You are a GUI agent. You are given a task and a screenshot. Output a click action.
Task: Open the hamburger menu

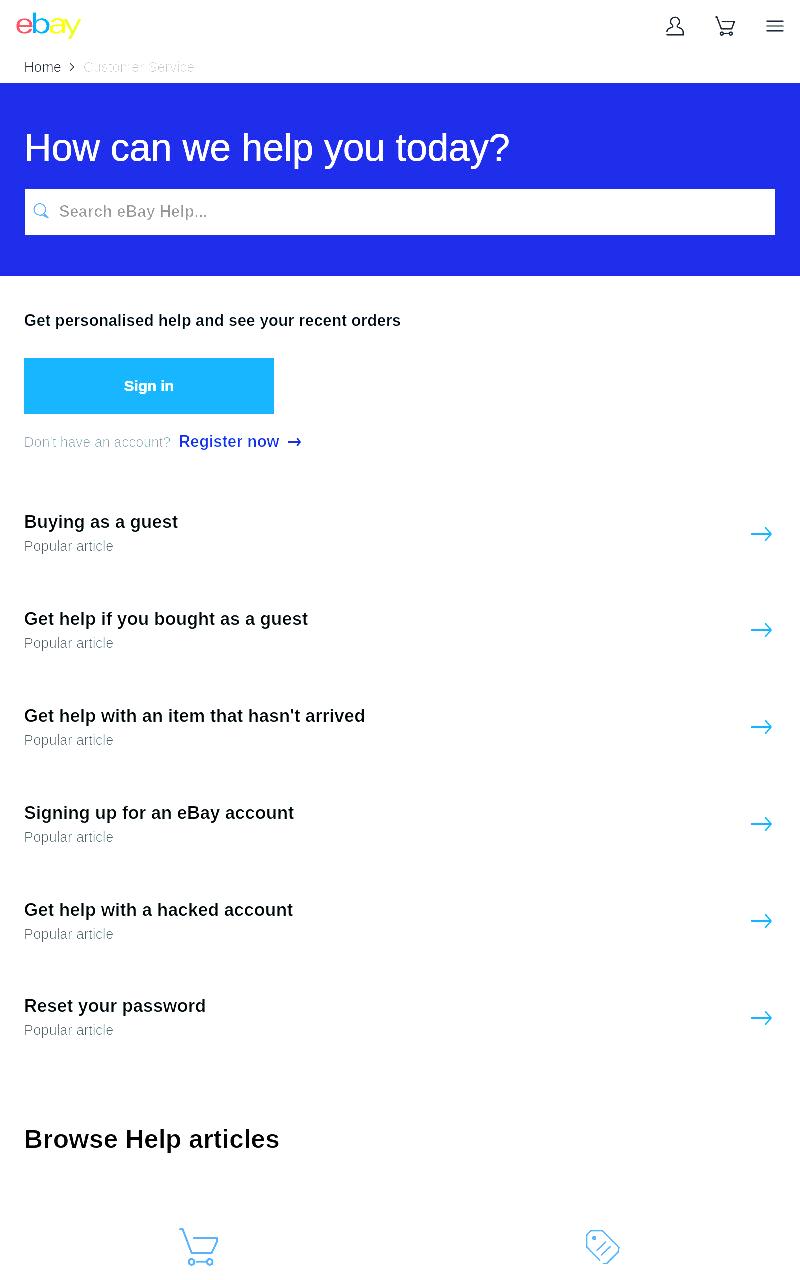click(x=775, y=26)
